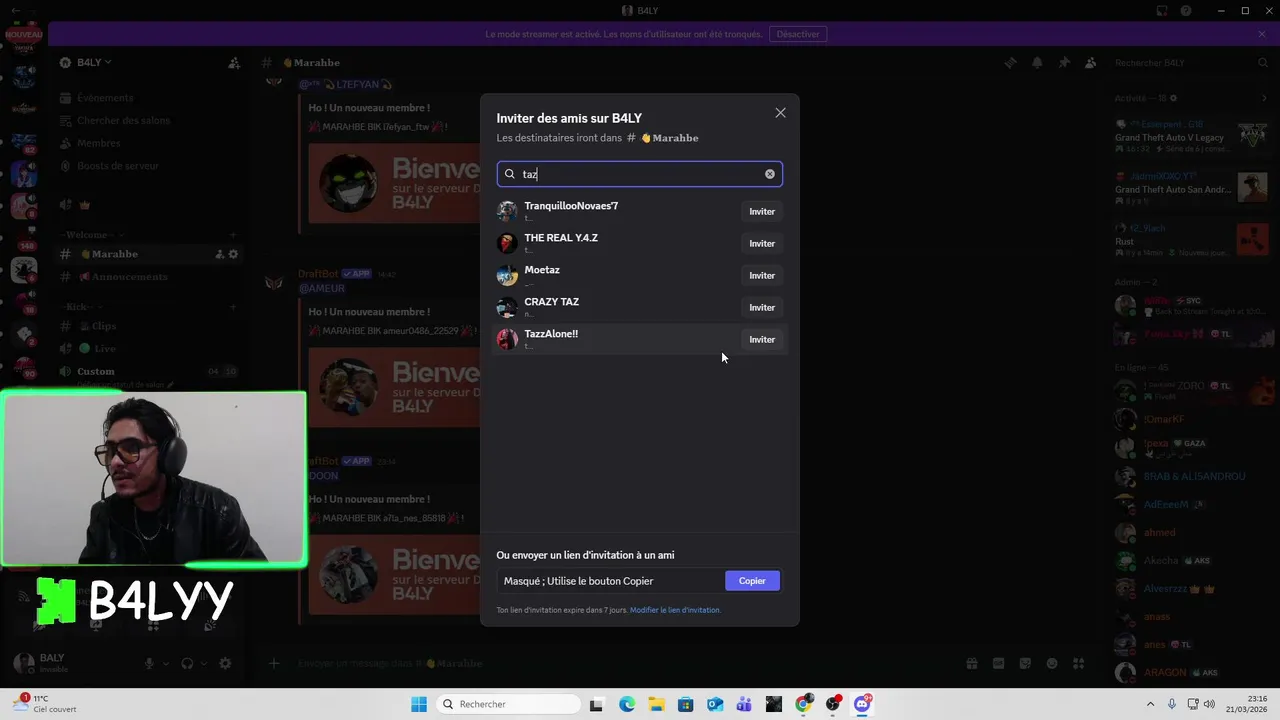Click the masked invite link field

coord(610,581)
